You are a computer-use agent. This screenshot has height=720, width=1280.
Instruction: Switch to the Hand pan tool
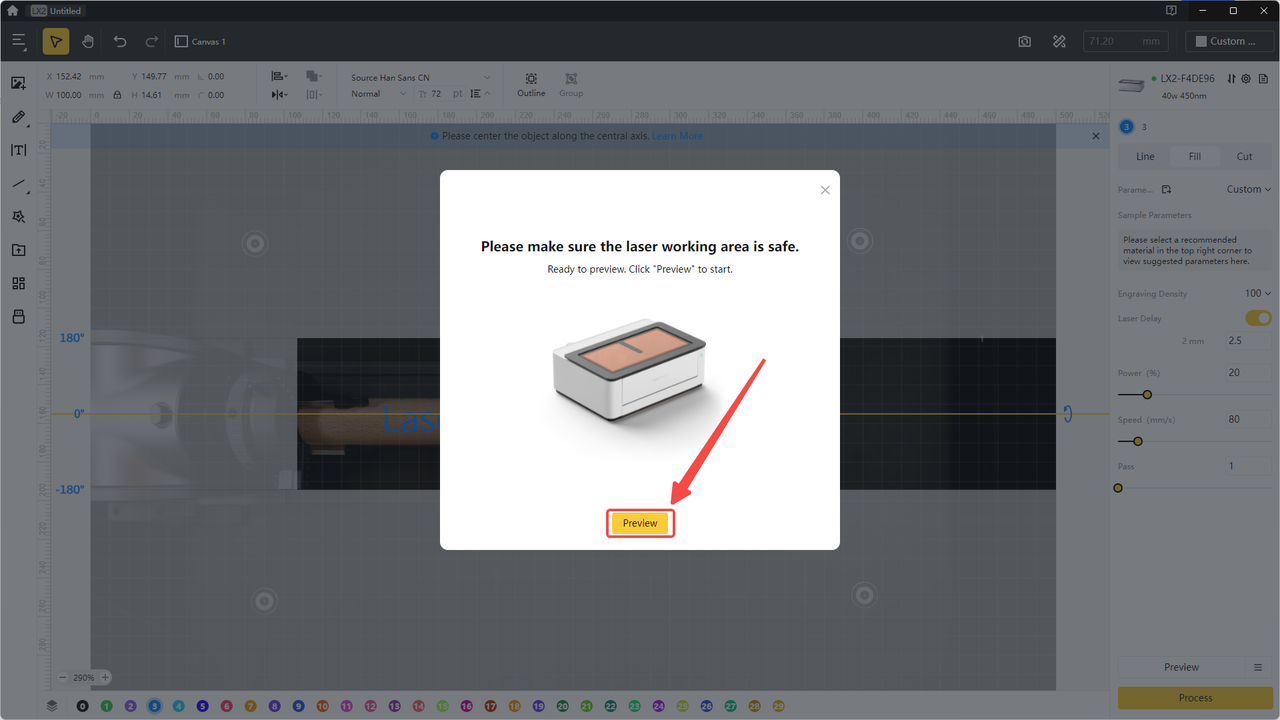click(88, 41)
